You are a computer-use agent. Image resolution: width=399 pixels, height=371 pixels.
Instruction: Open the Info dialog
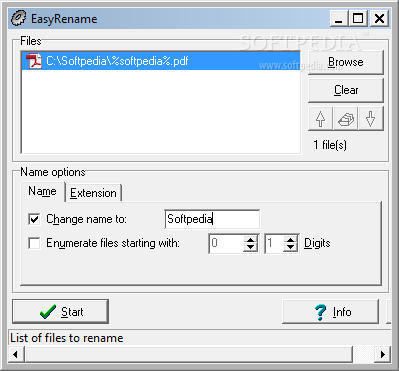pos(330,312)
